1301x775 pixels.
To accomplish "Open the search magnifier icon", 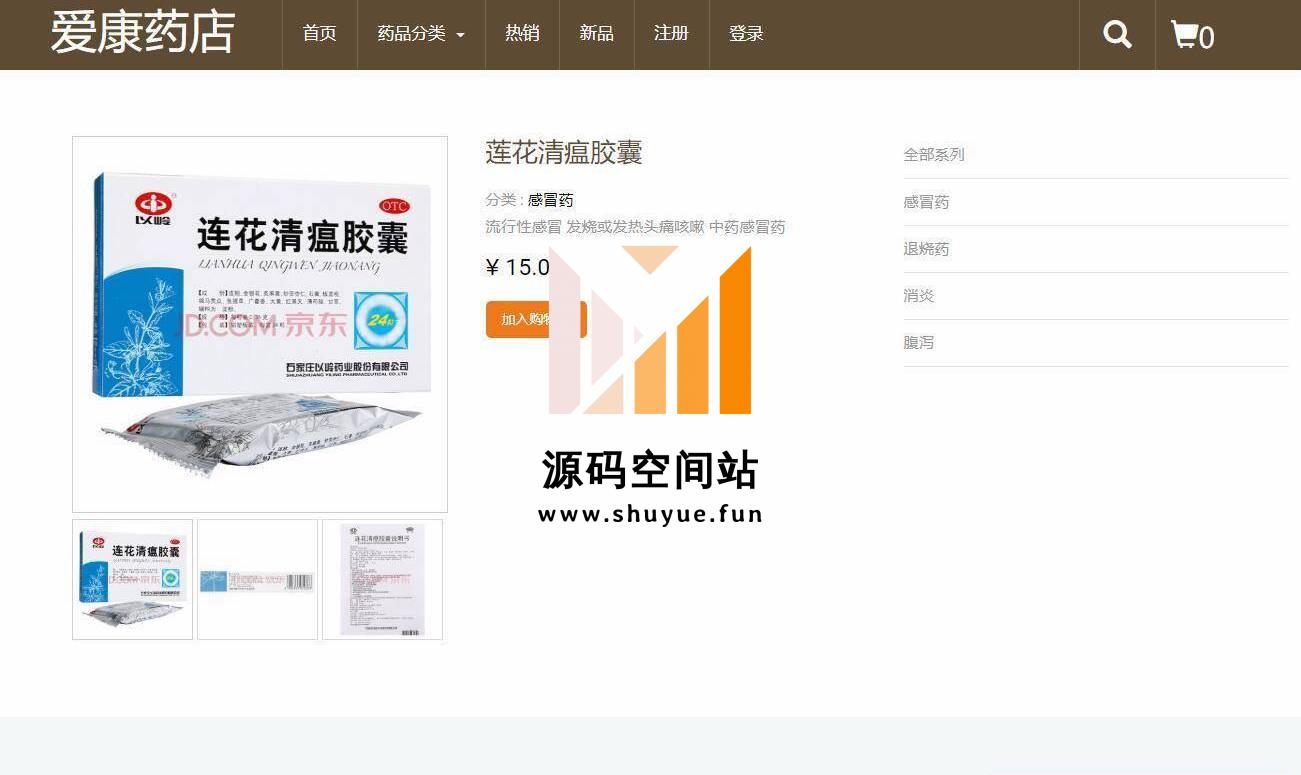I will [1117, 34].
